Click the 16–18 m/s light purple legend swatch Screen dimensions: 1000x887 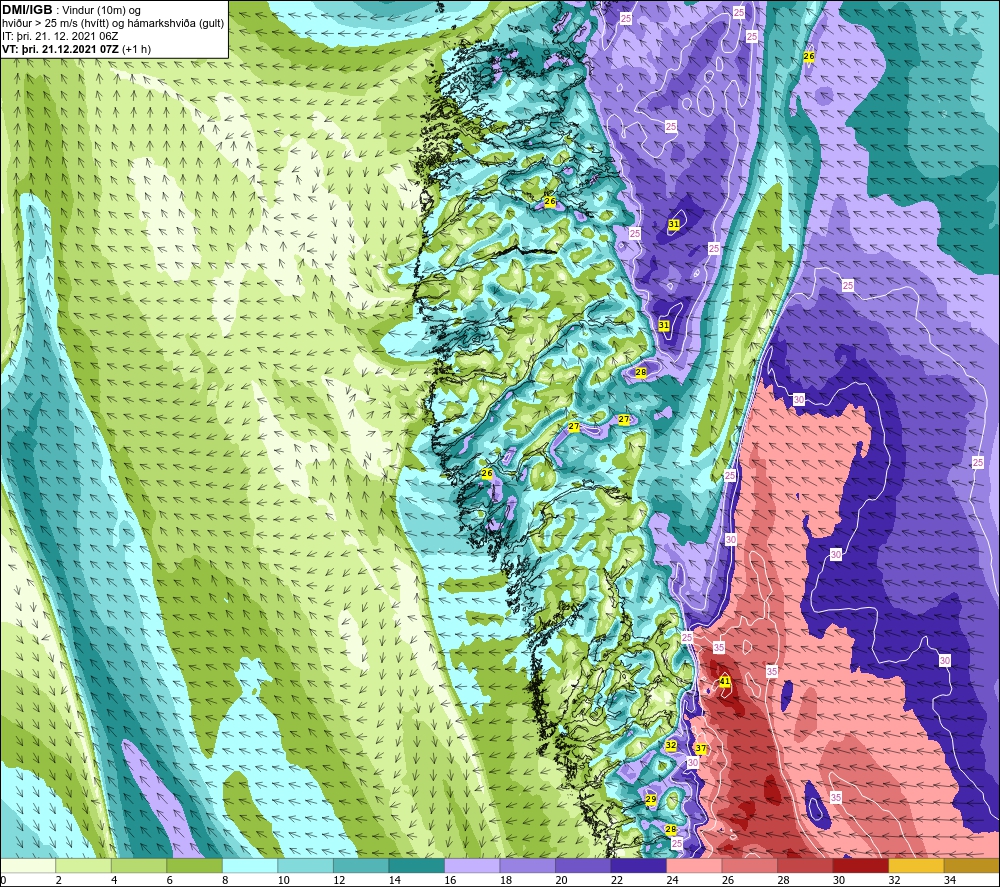[472, 865]
